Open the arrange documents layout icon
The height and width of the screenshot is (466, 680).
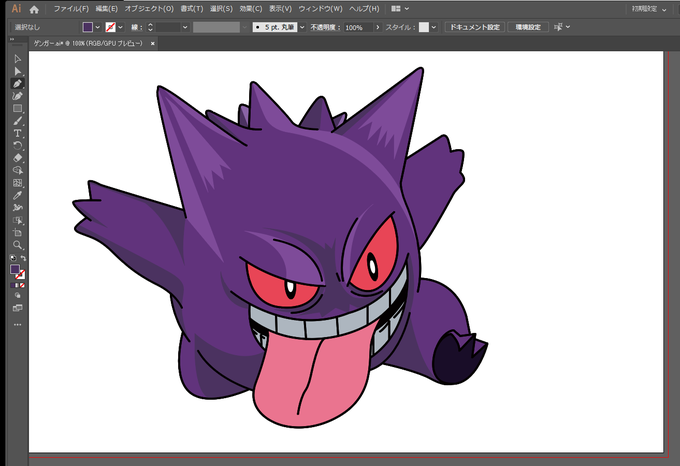click(396, 9)
